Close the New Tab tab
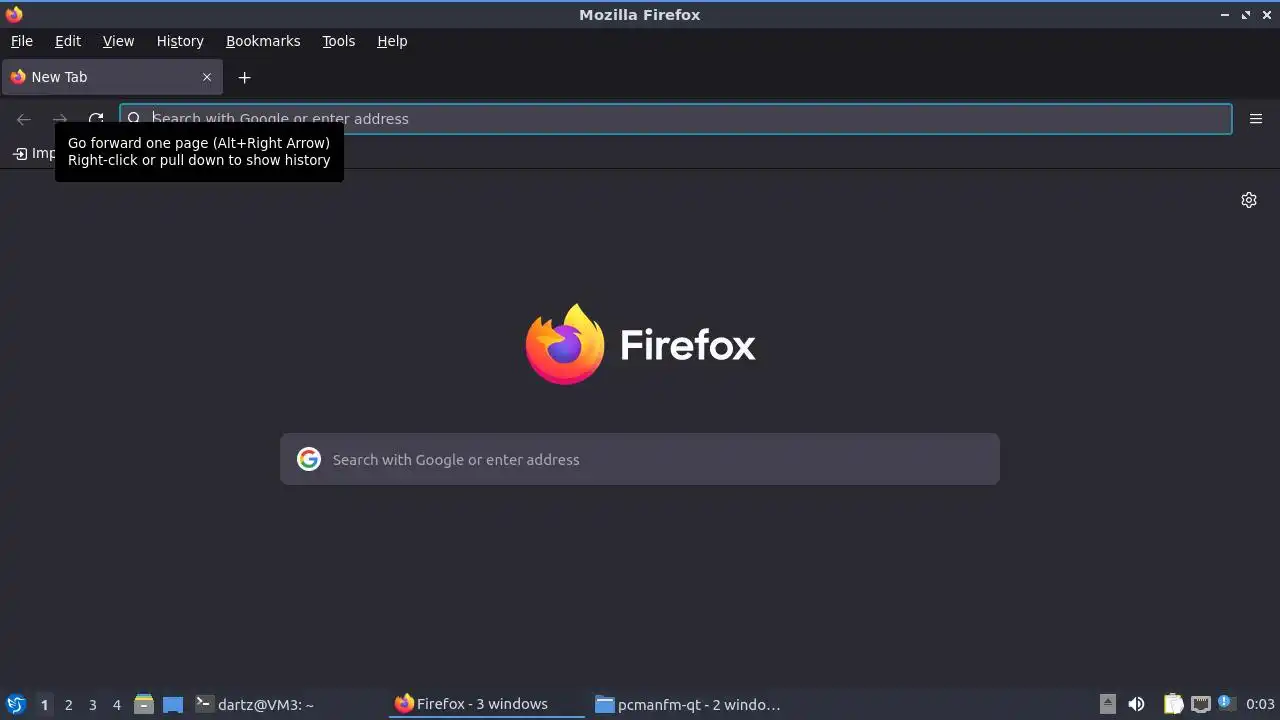This screenshot has width=1280, height=720. (207, 77)
